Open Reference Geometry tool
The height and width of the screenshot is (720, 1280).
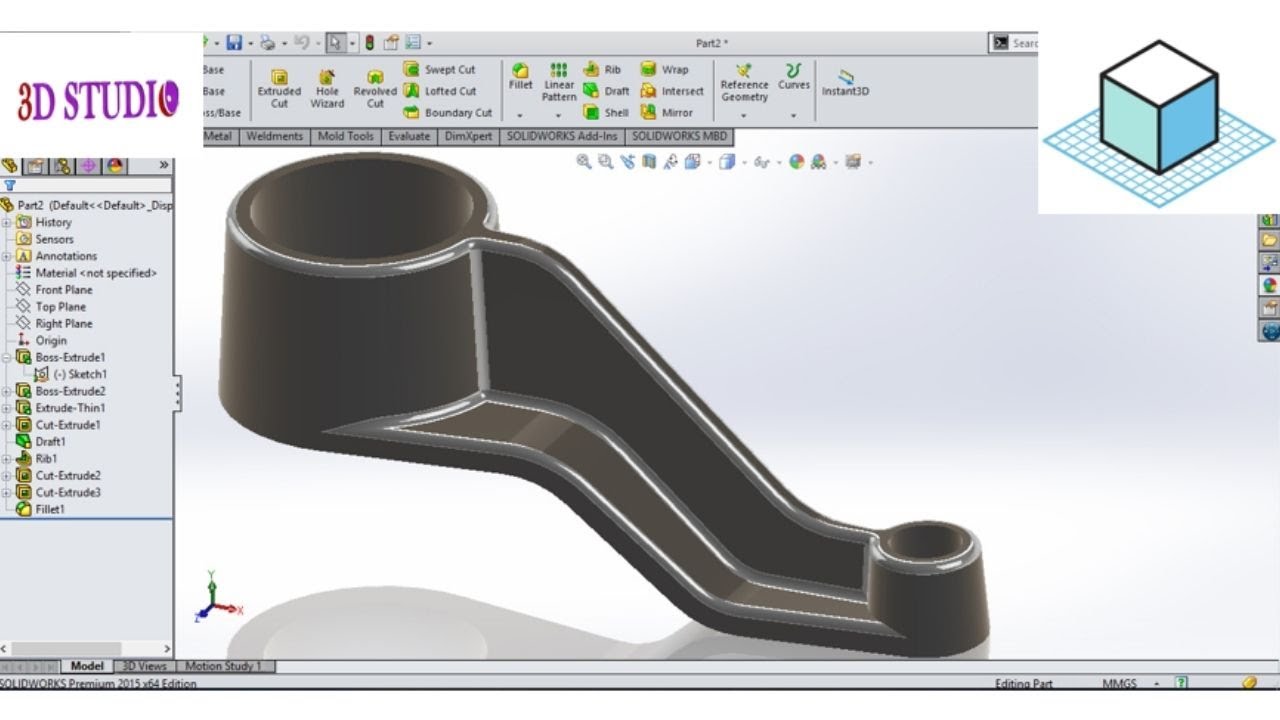point(744,83)
